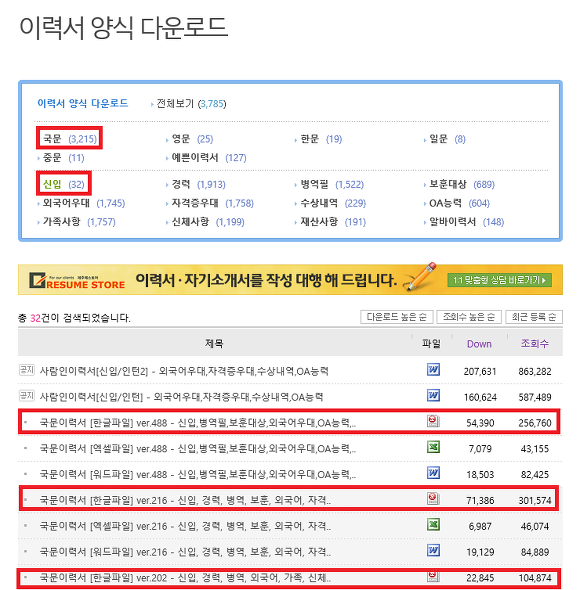Select 알바이력서 (148) filter
The height and width of the screenshot is (590, 580).
(x=466, y=222)
